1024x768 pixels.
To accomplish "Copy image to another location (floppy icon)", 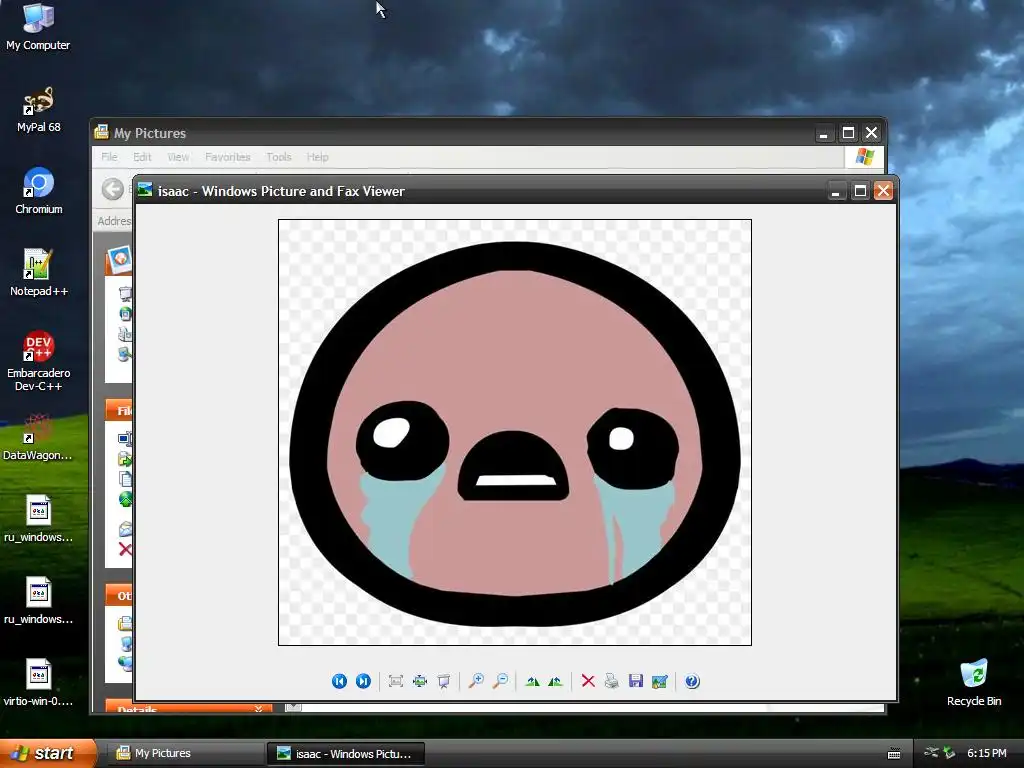I will tap(636, 681).
